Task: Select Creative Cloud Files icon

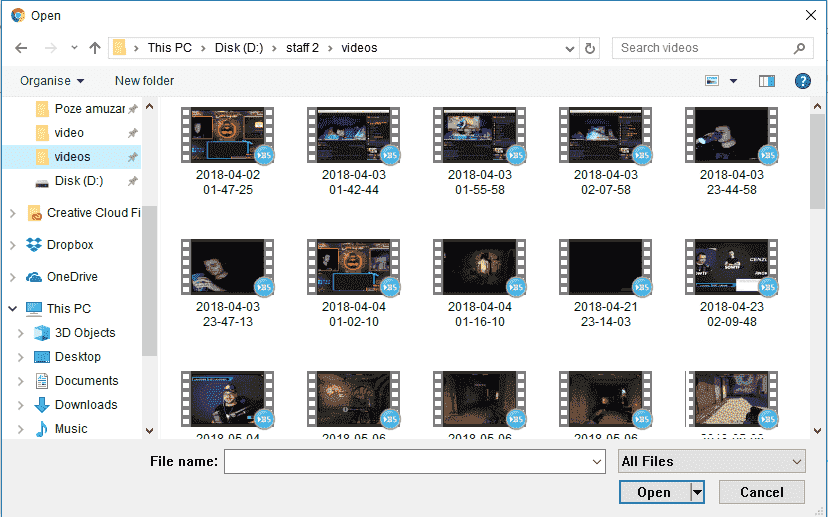Action: (34, 213)
